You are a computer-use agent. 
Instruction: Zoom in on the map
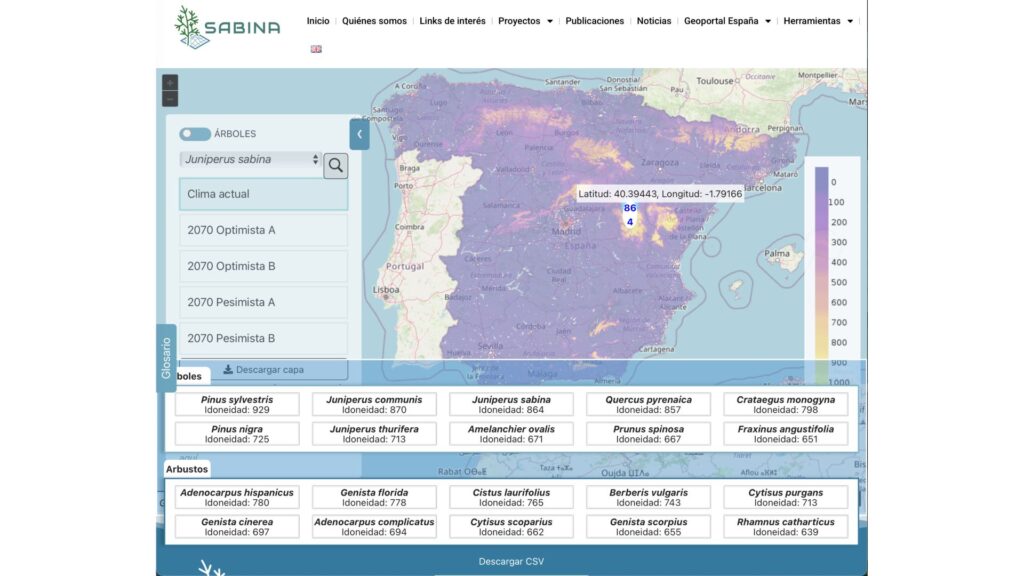coord(170,82)
